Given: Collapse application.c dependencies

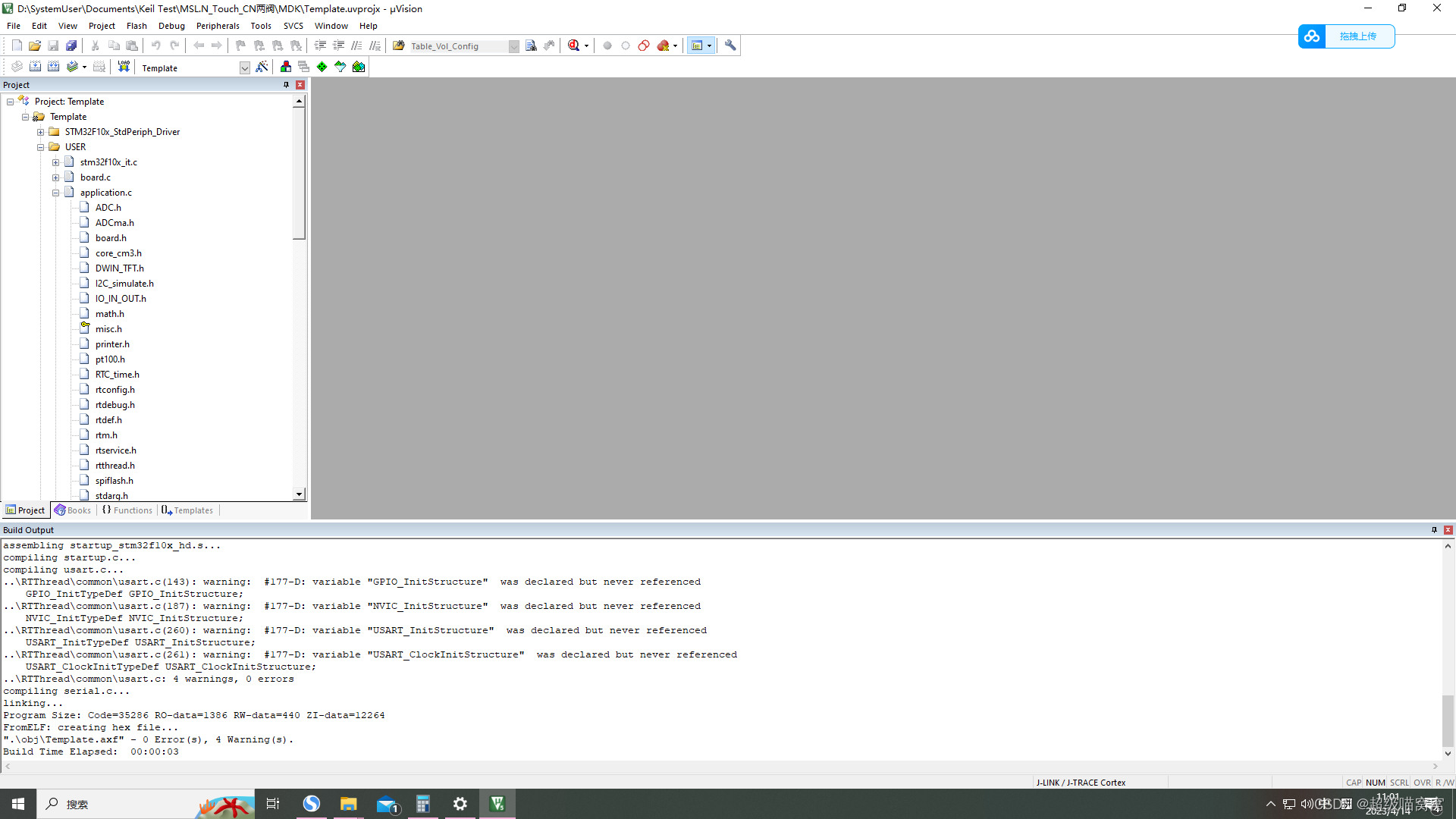Looking at the screenshot, I should pos(56,193).
